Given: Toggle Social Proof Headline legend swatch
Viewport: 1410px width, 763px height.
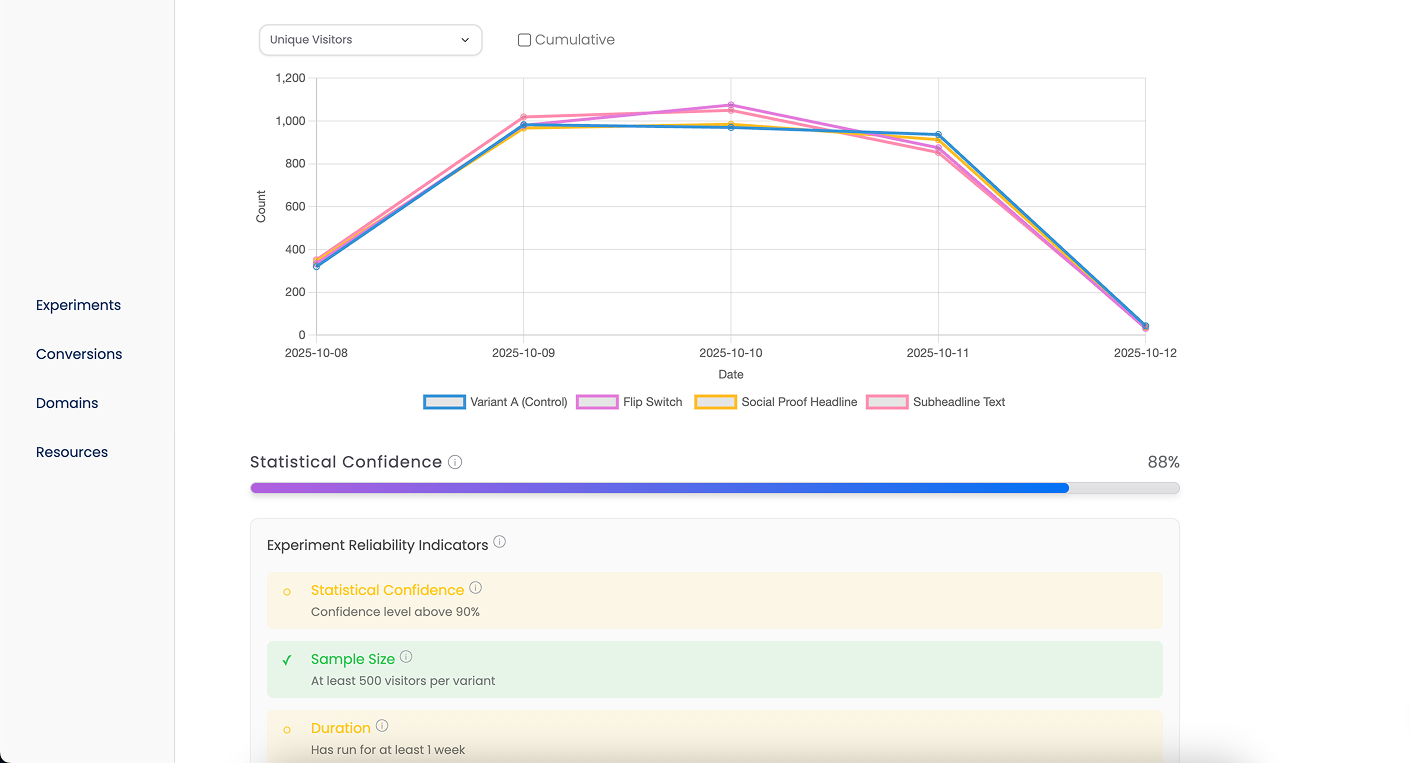Looking at the screenshot, I should (716, 402).
